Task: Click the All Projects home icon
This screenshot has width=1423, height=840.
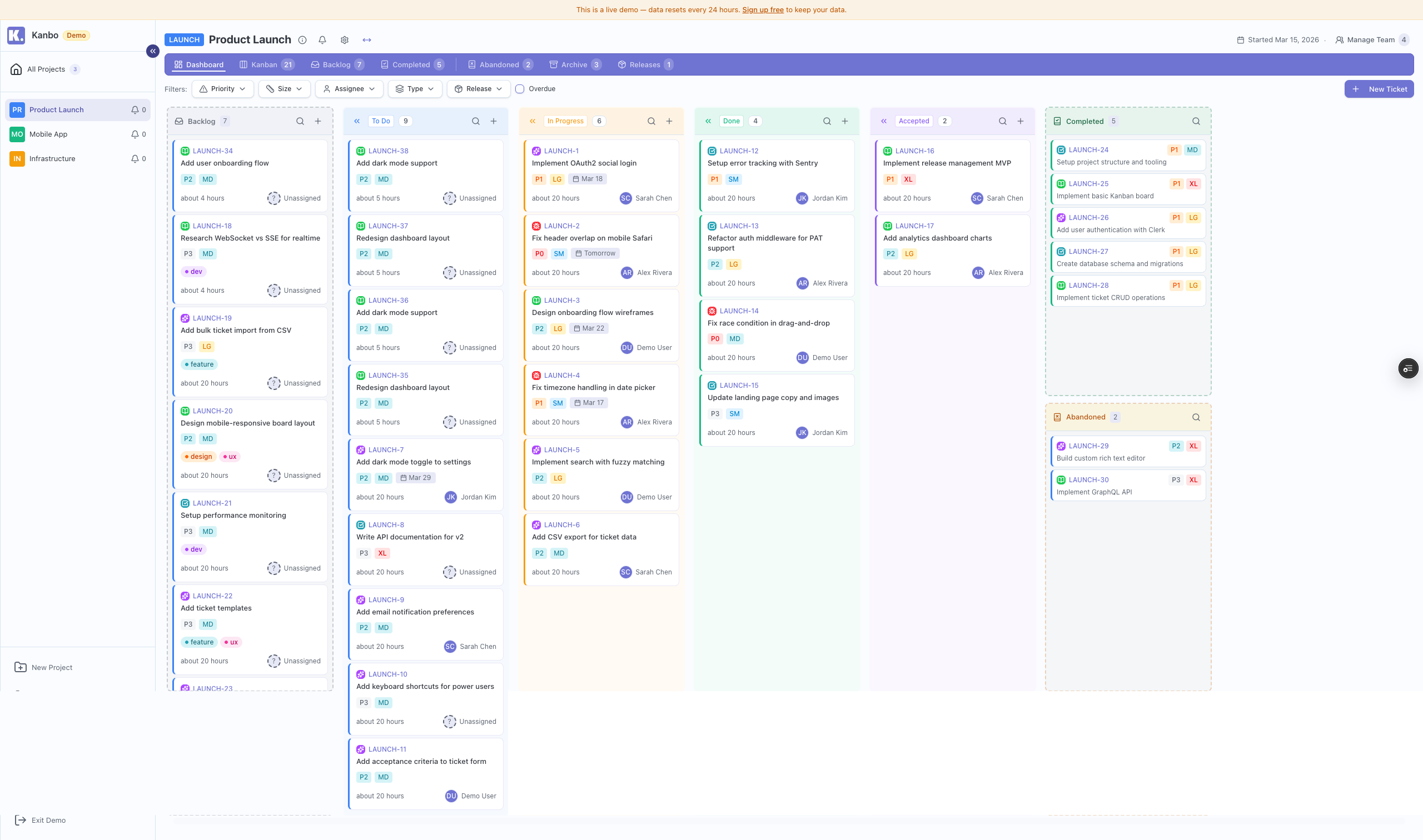Action: coord(16,68)
